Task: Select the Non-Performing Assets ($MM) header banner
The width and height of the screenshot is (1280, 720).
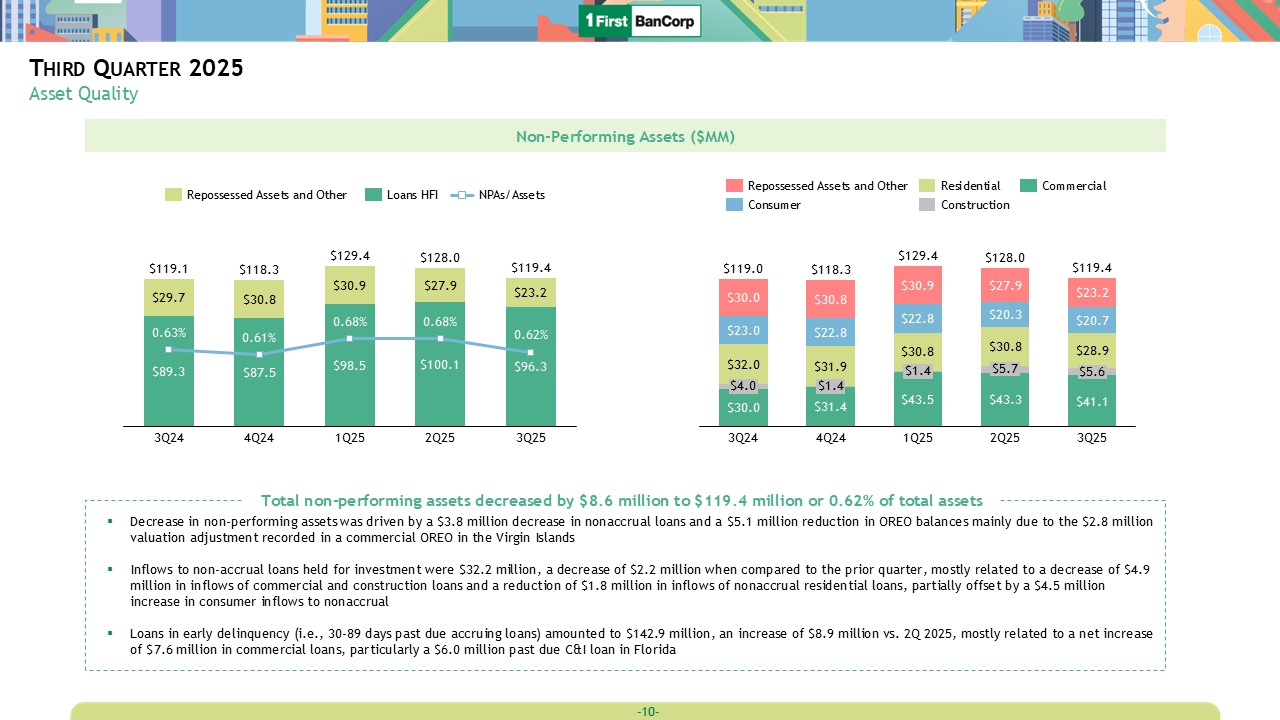Action: (x=625, y=136)
